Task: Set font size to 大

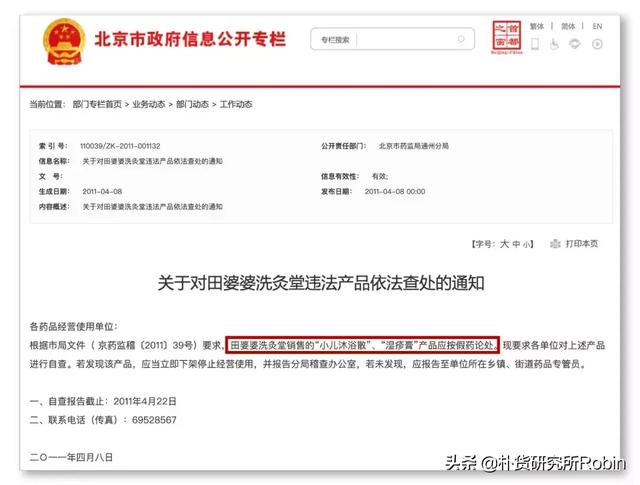Action: coord(504,244)
